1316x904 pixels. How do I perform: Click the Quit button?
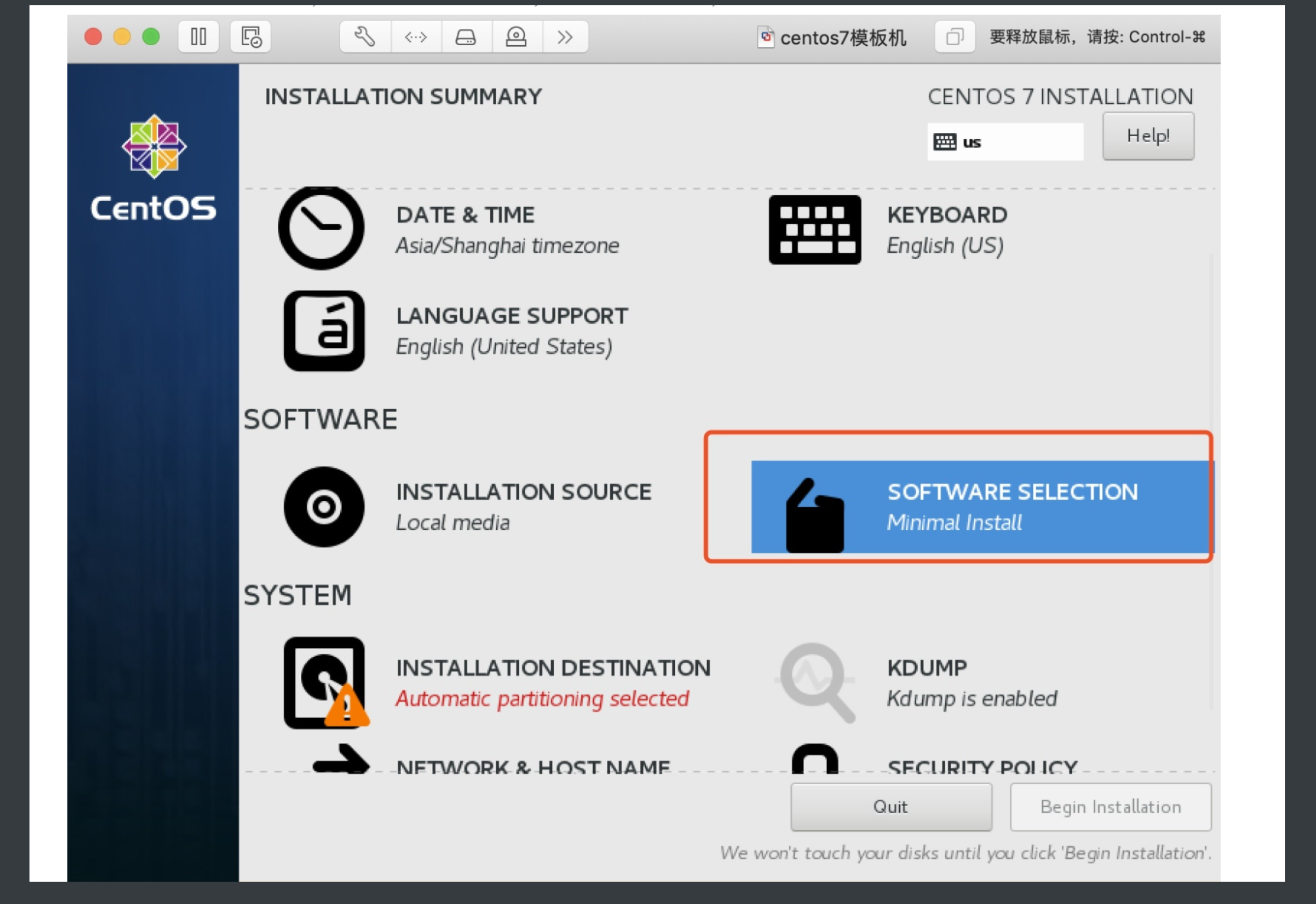tap(890, 807)
